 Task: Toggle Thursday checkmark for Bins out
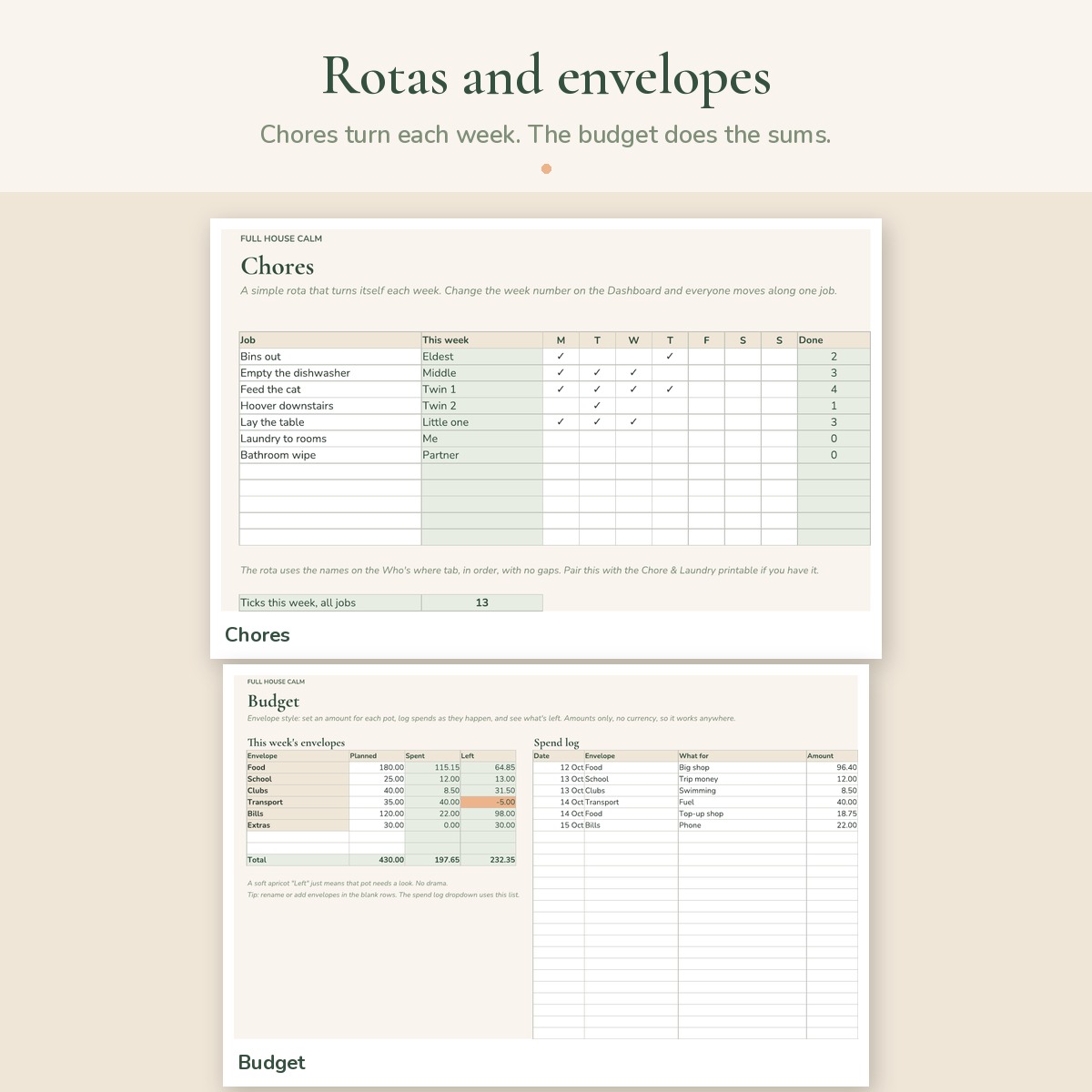(670, 357)
